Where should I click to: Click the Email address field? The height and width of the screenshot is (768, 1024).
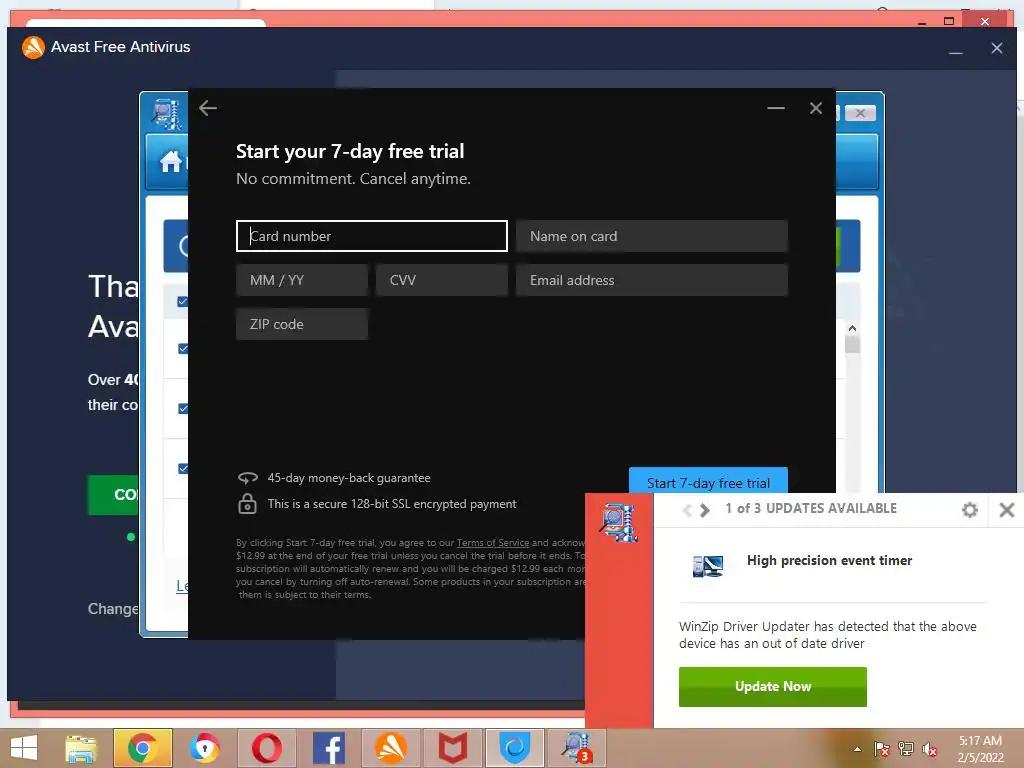point(652,280)
